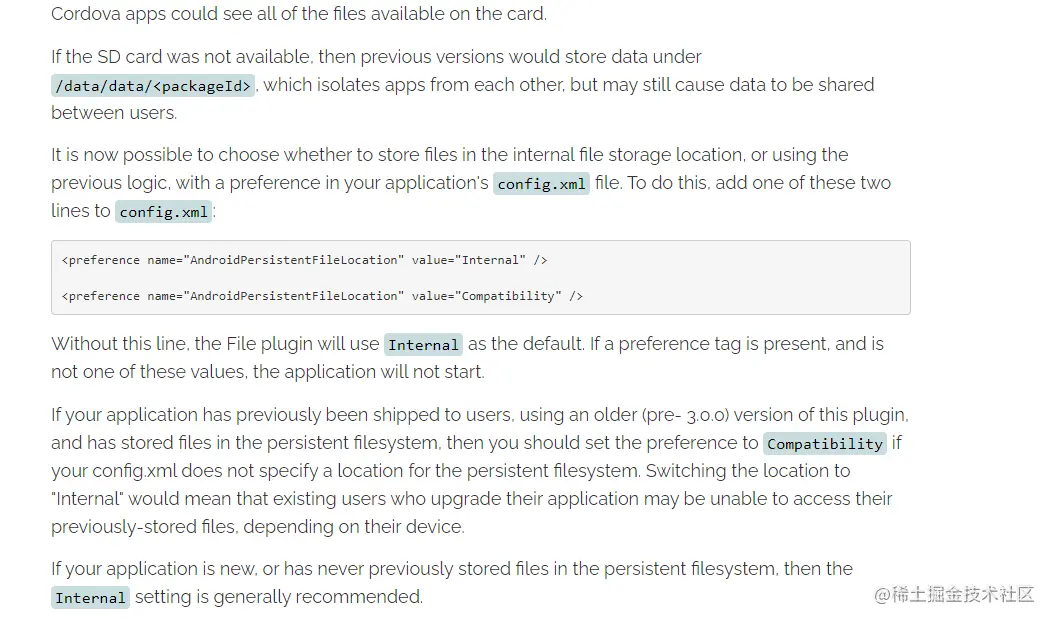Click the paragraph starting "If the SD card"
Screen dimensions: 1053x623
pos(463,85)
